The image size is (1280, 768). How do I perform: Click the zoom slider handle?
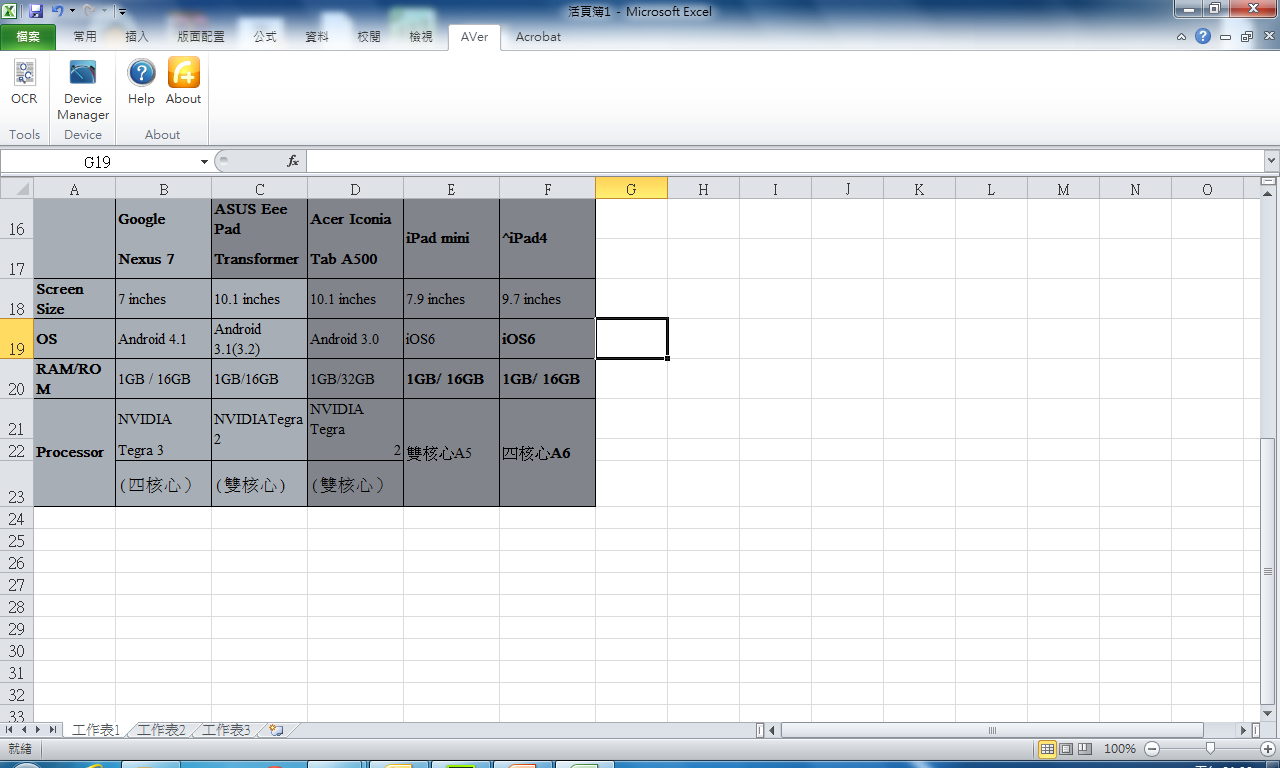(1210, 749)
